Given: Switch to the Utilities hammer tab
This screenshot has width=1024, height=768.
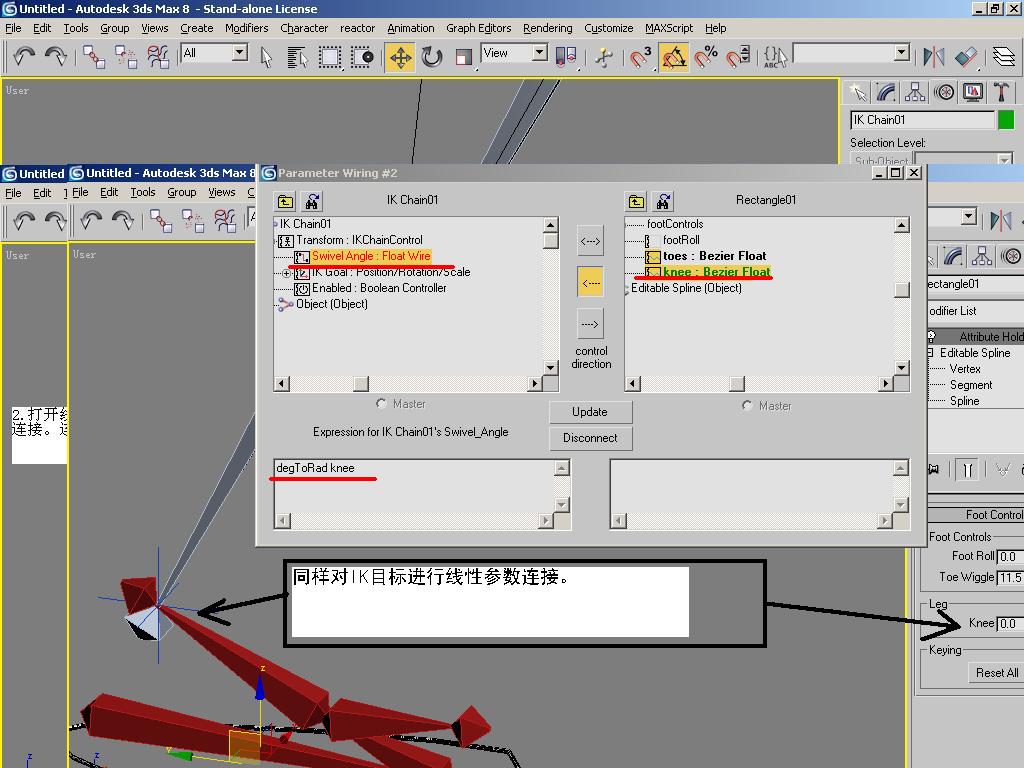Looking at the screenshot, I should [x=1001, y=92].
